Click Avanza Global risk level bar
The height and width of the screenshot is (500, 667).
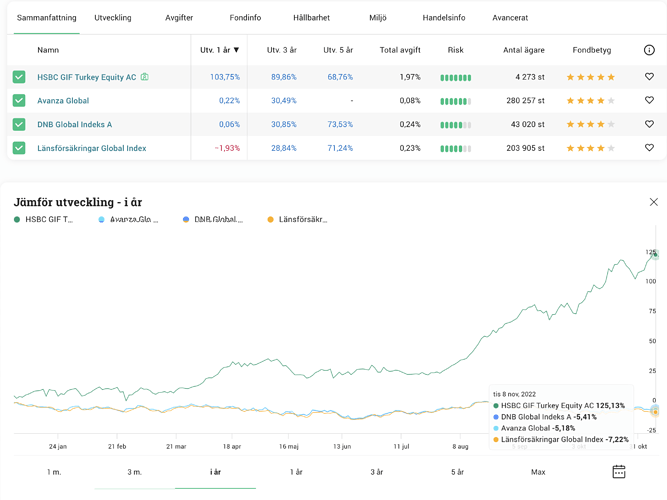coord(455,101)
